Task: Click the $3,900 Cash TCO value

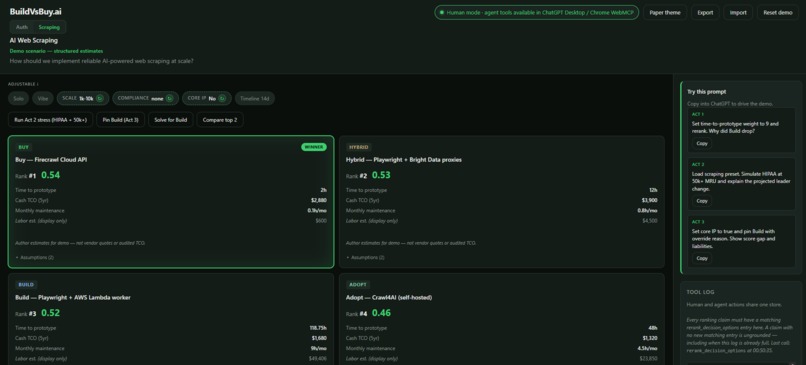Action: point(649,200)
